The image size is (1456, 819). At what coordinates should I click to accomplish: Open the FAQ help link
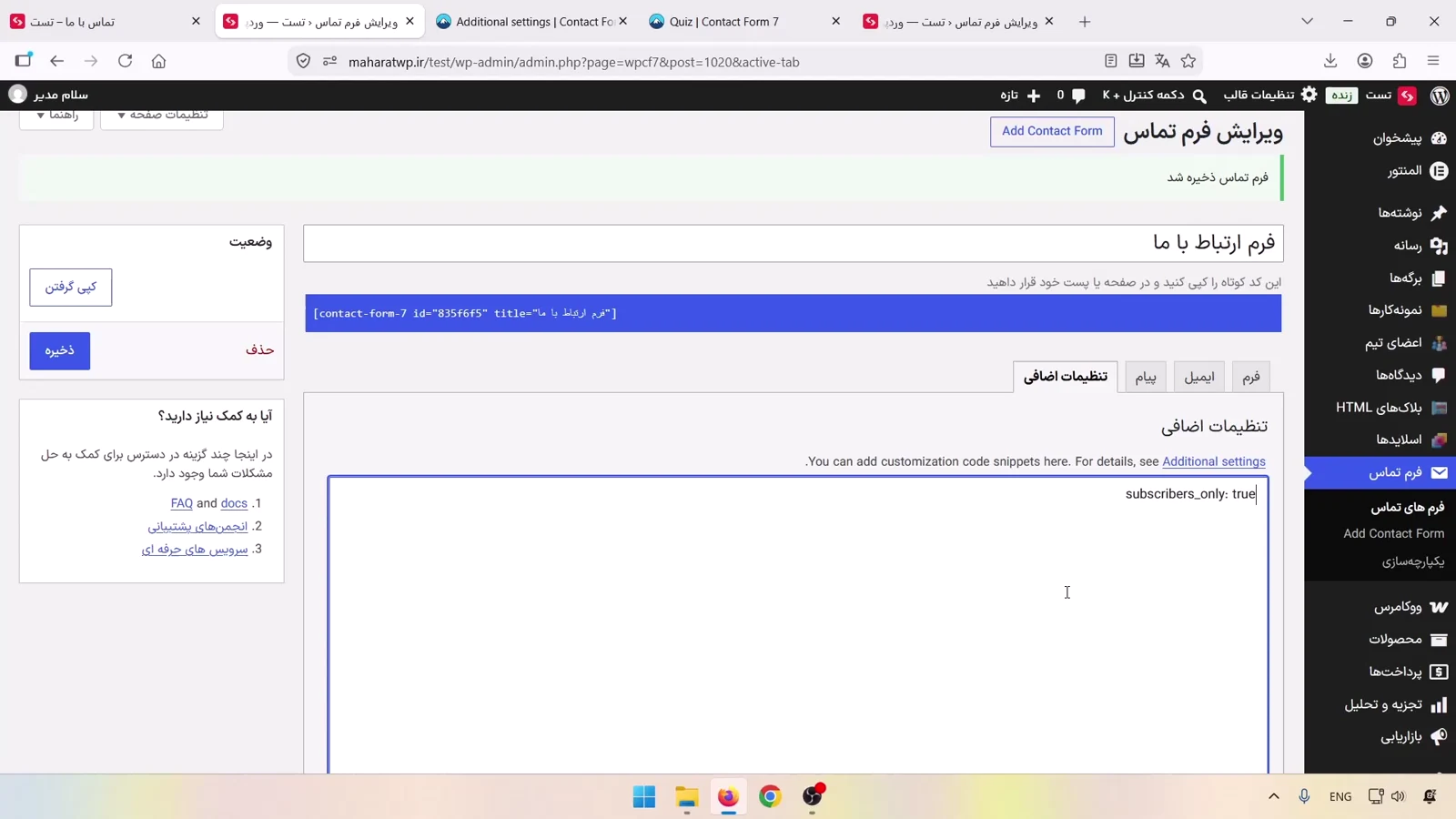(182, 503)
